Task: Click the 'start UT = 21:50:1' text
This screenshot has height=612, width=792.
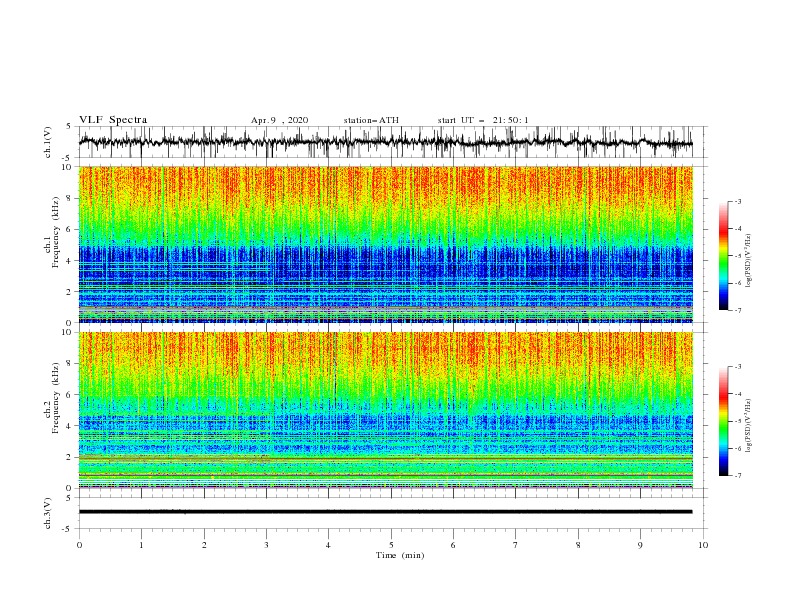Action: pos(483,120)
